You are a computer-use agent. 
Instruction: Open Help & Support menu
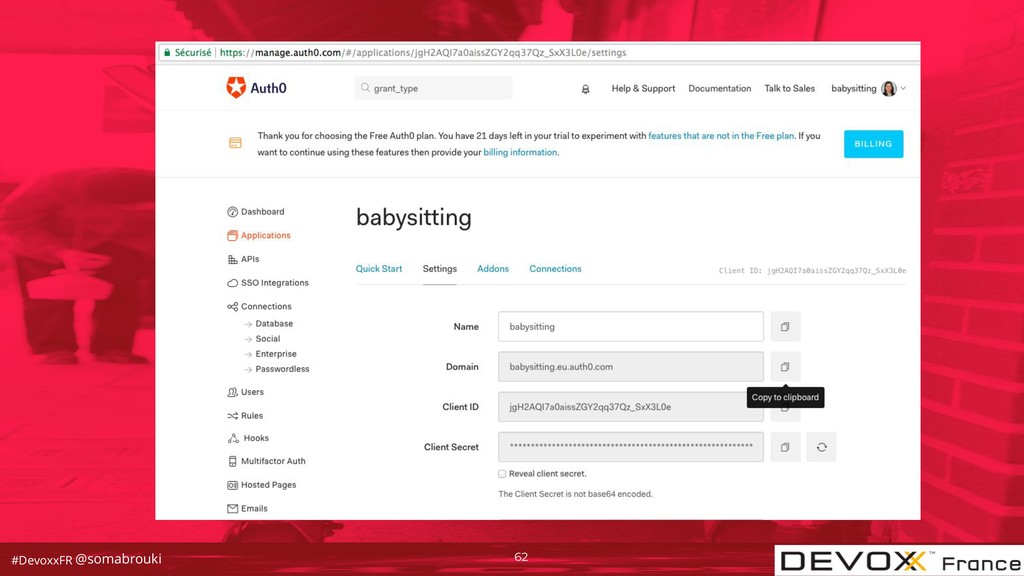(643, 88)
